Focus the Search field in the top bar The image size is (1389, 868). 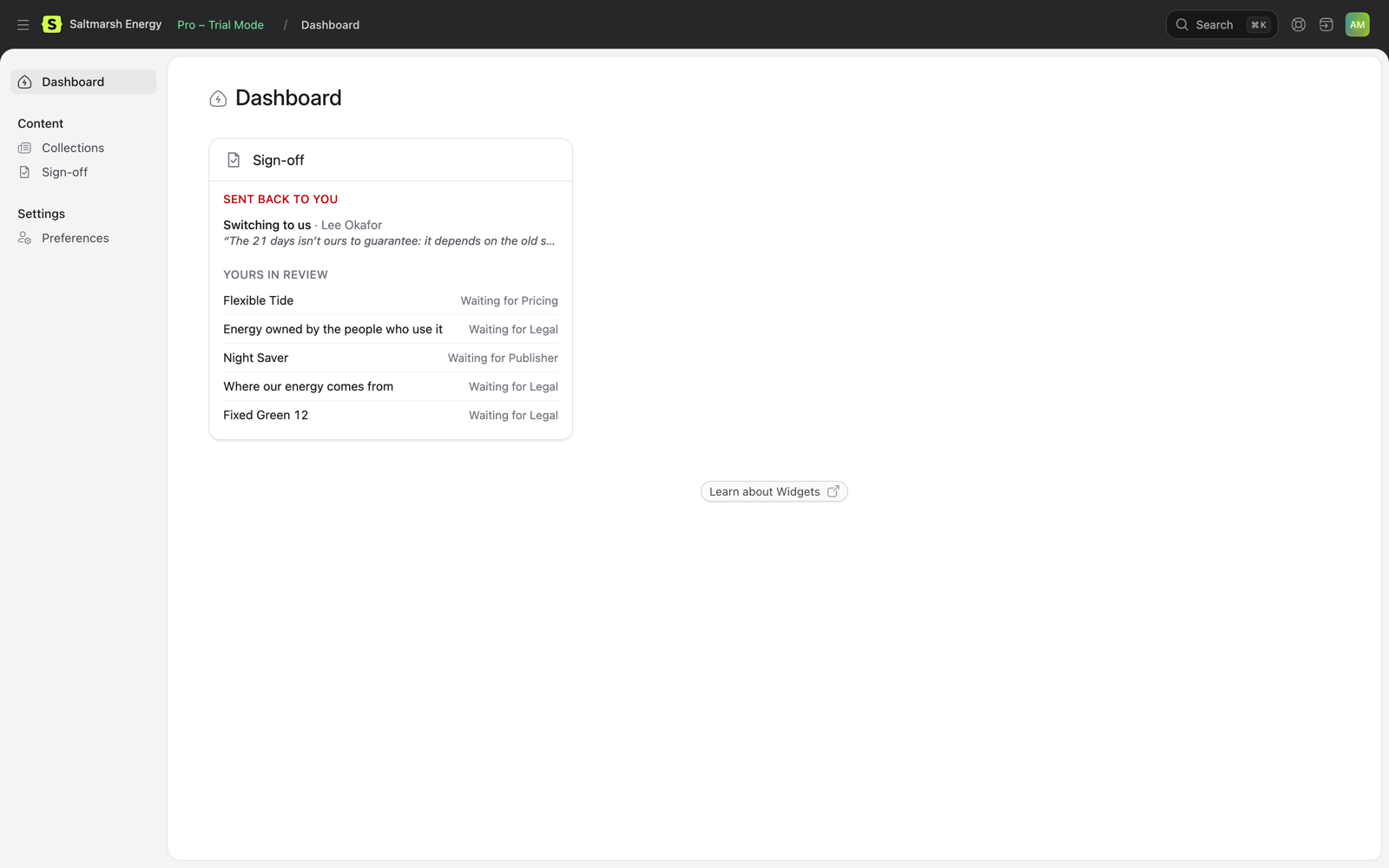[1221, 25]
